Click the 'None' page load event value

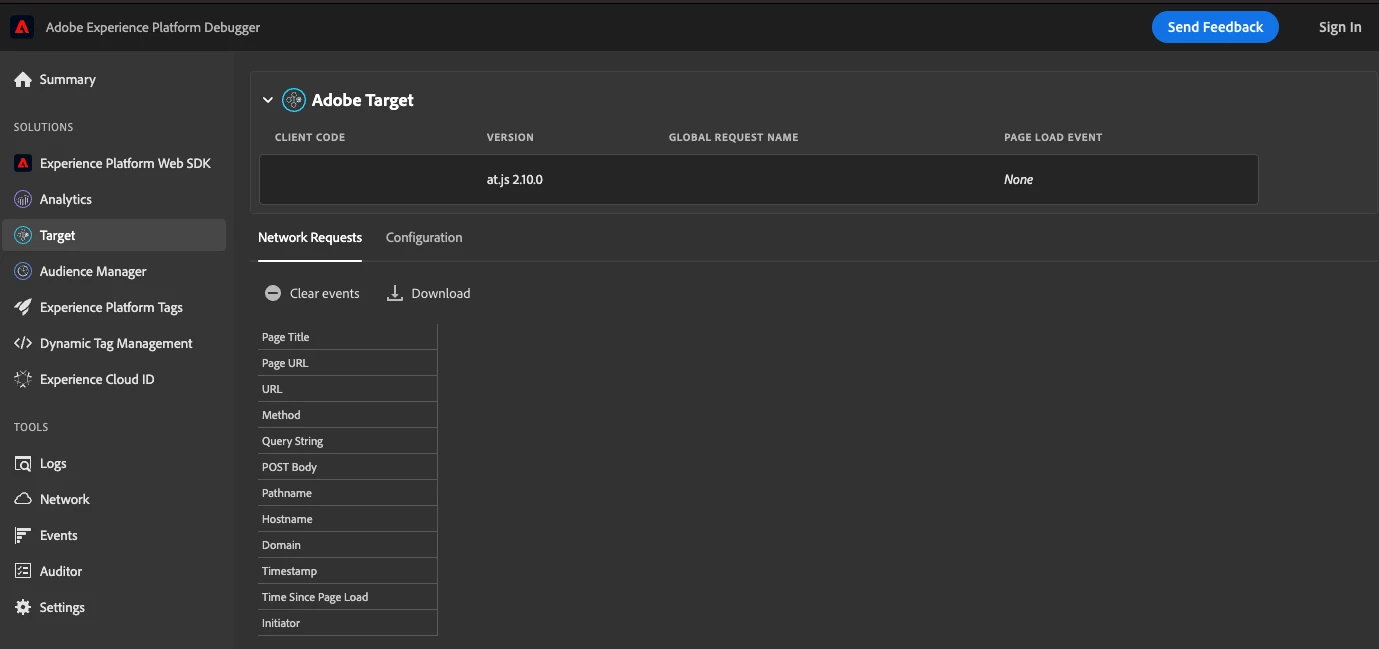coord(1018,180)
